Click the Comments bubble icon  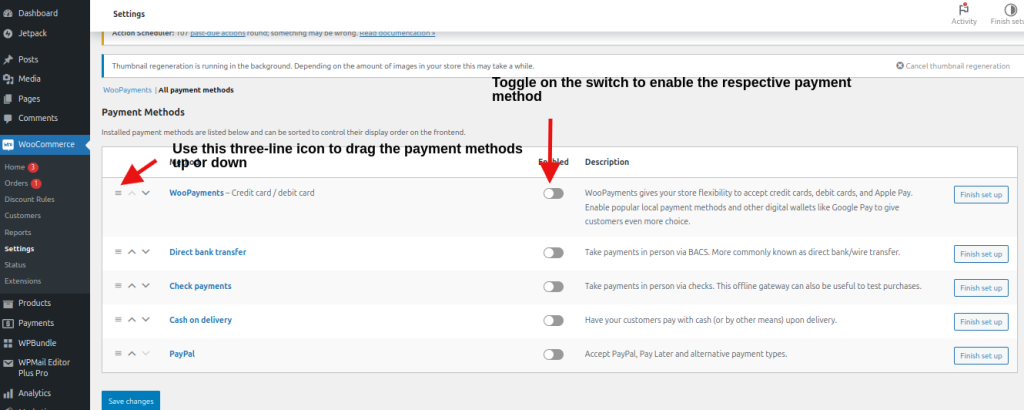click(8, 119)
